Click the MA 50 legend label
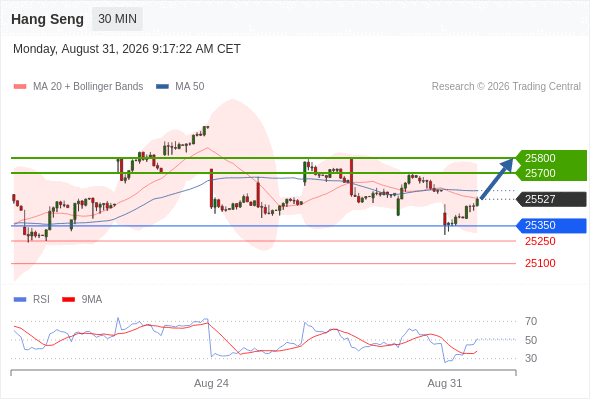This screenshot has width=590, height=400. (190, 87)
